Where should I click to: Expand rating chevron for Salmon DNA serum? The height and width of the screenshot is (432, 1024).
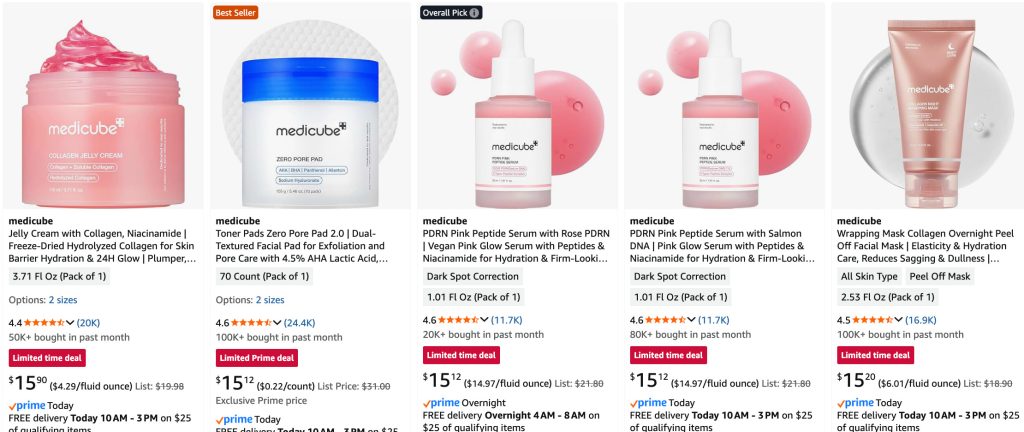click(x=691, y=320)
